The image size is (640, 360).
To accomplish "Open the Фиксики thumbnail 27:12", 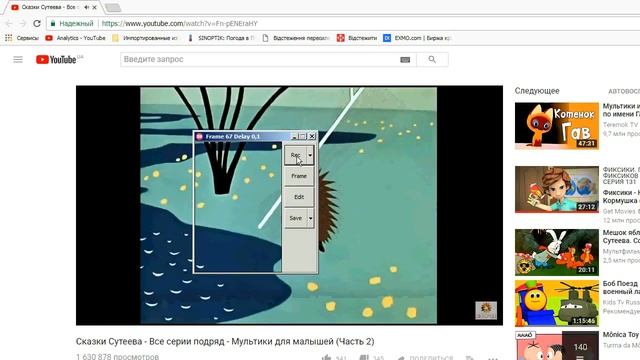I will click(x=557, y=189).
